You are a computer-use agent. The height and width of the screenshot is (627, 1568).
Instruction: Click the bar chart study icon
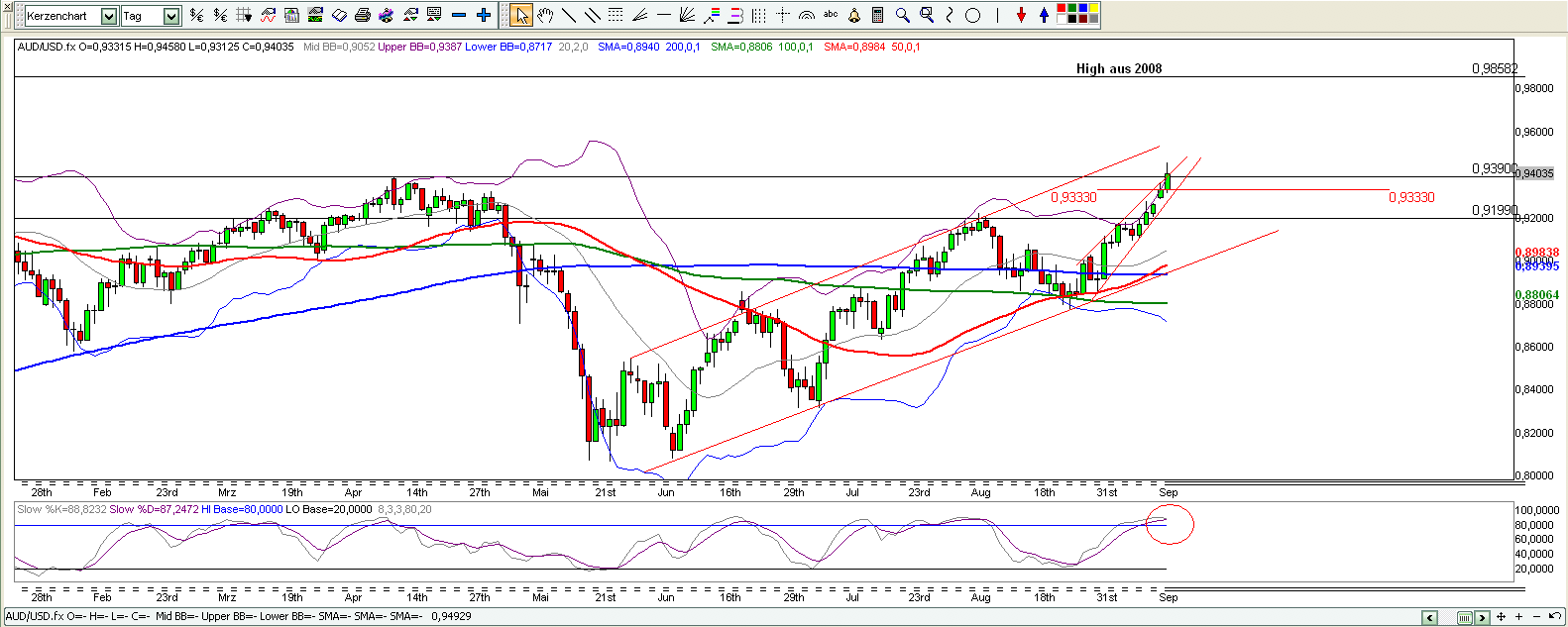point(291,16)
